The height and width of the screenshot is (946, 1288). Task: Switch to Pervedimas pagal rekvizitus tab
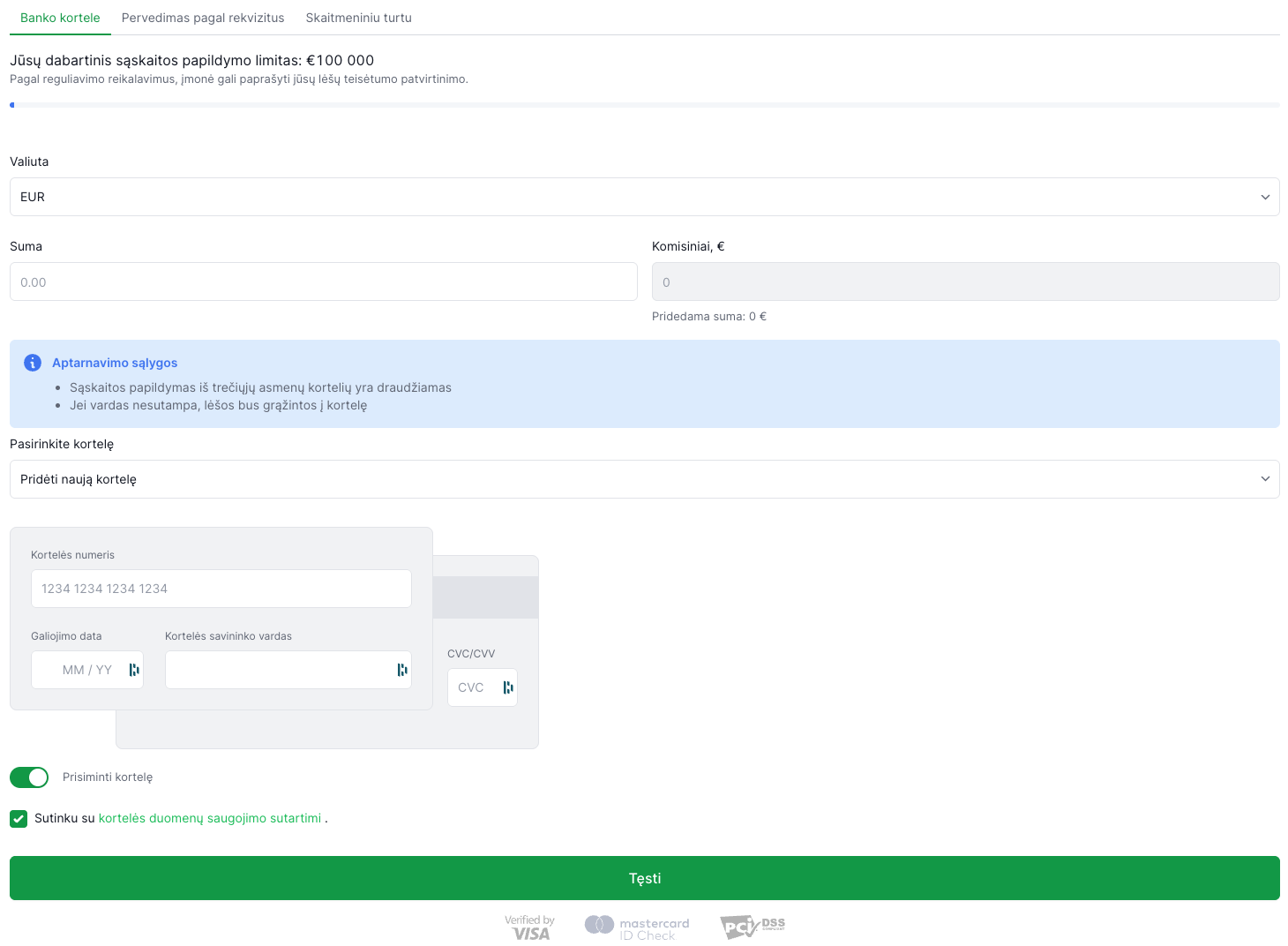tap(203, 18)
